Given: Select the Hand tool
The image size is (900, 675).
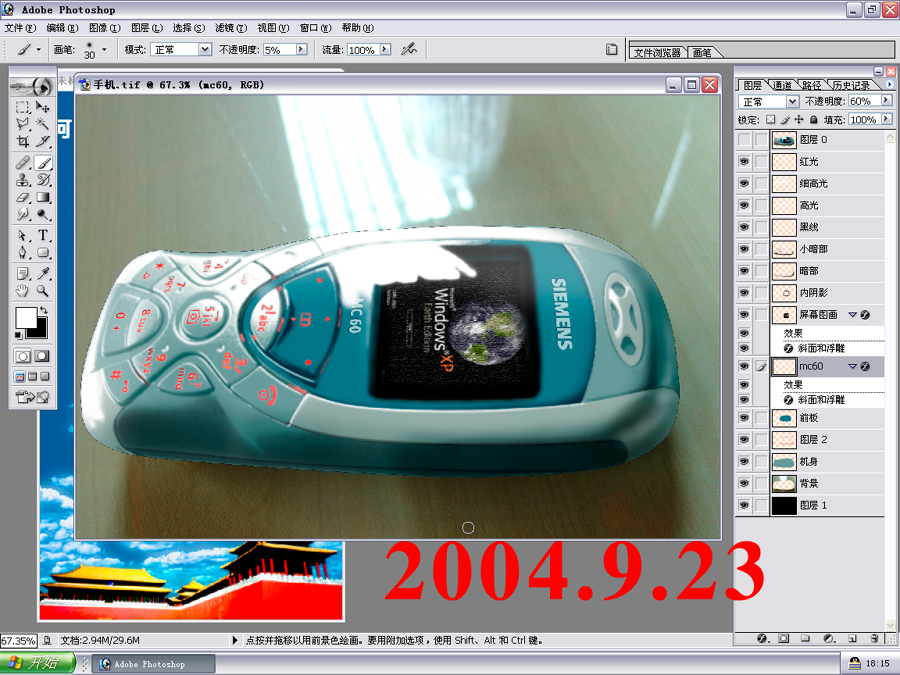Looking at the screenshot, I should pos(22,291).
